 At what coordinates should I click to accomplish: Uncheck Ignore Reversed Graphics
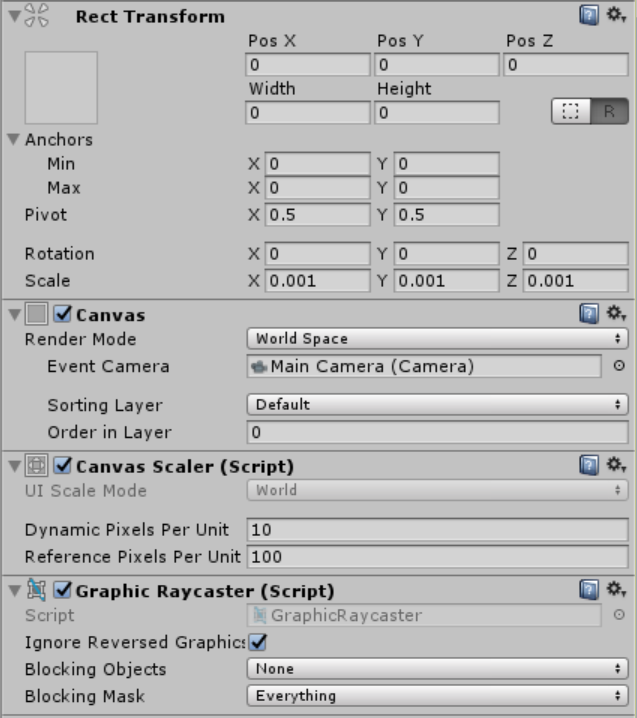[258, 642]
